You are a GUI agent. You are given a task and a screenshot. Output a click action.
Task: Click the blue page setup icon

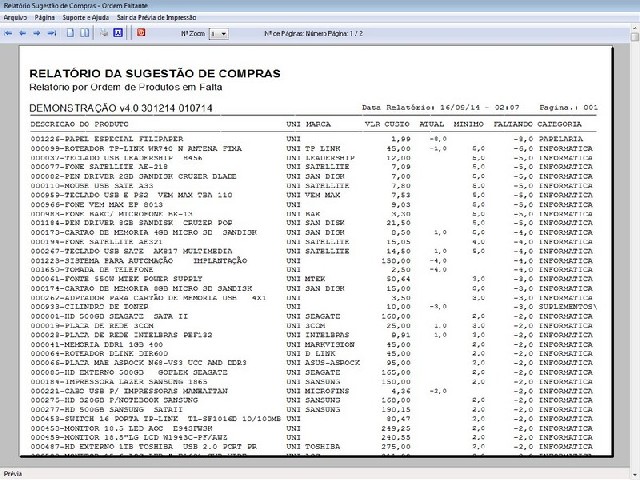point(118,33)
